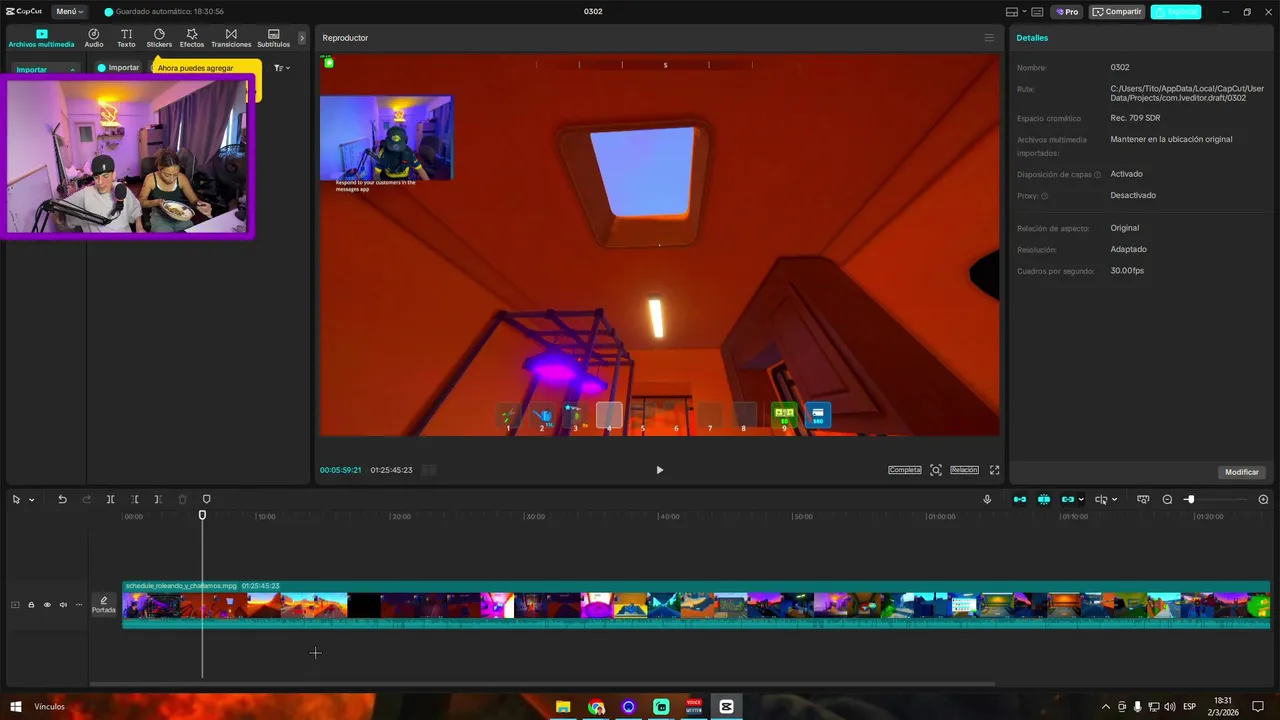Viewport: 1280px width, 720px height.
Task: Click the Modificar button
Action: point(1242,472)
